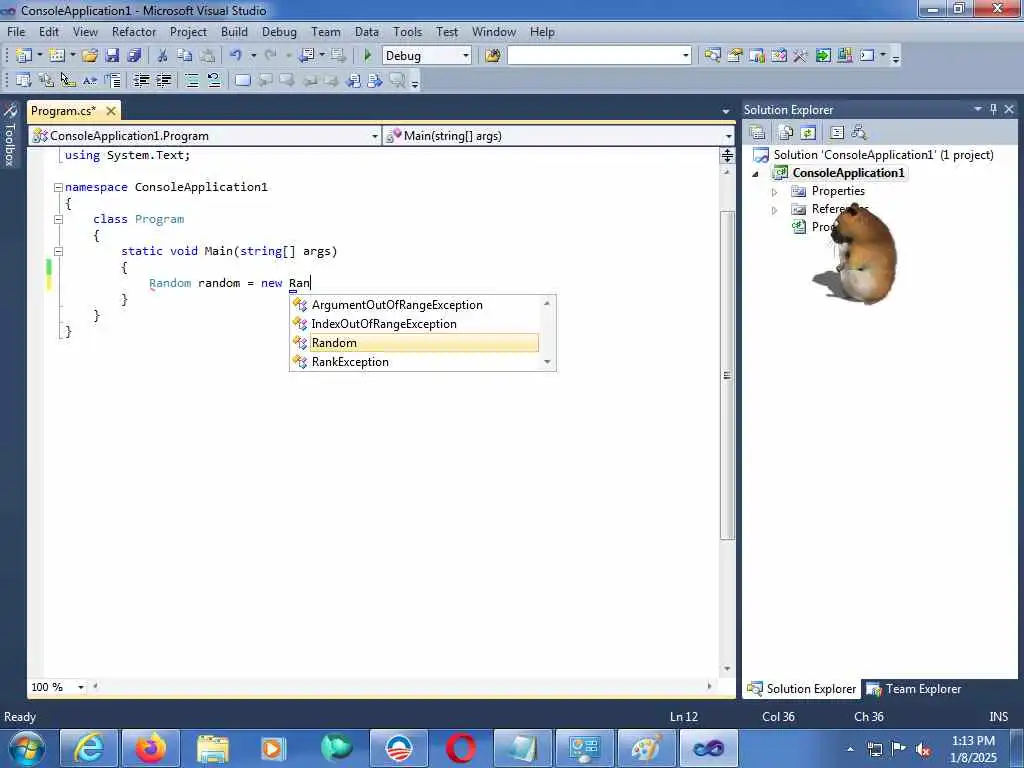Open the Debug configuration dropdown

[466, 56]
